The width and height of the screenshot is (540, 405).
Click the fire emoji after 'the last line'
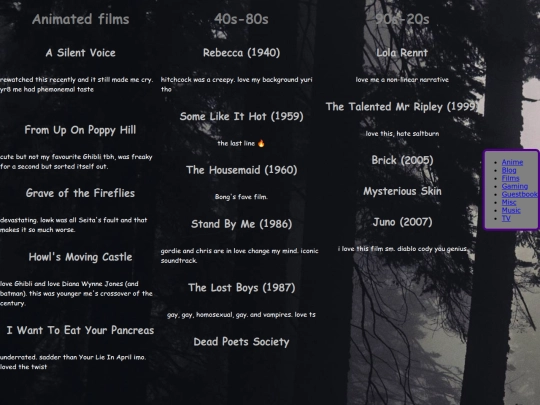pyautogui.click(x=261, y=143)
